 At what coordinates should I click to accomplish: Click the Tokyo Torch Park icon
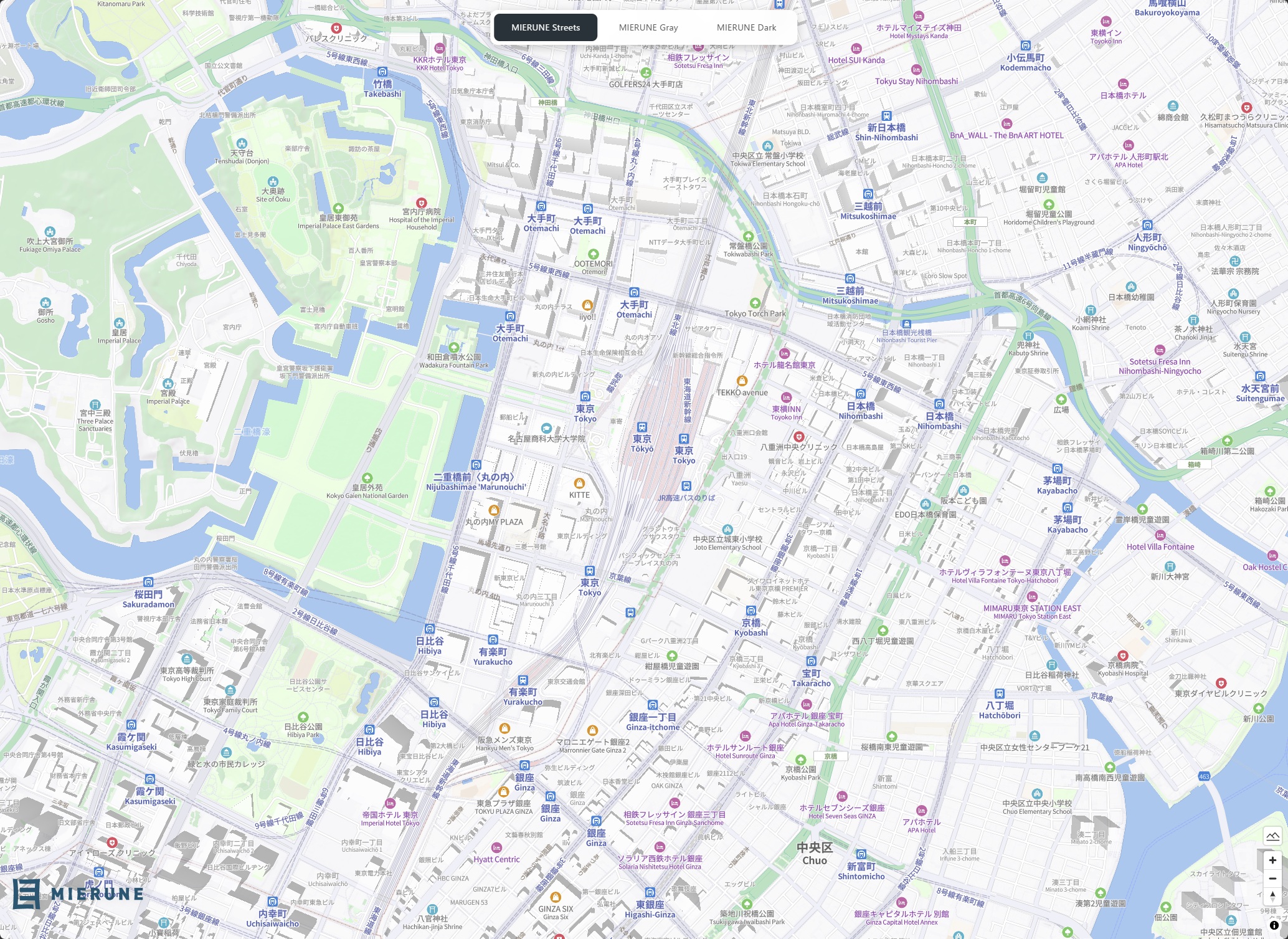click(755, 303)
